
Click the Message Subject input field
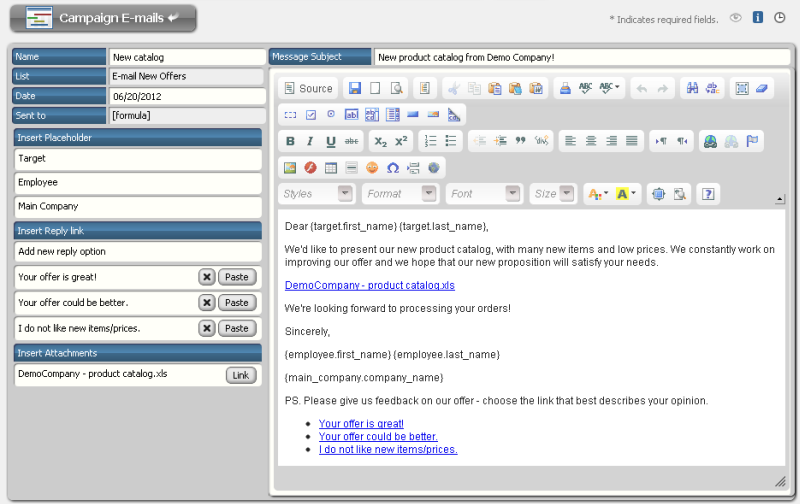(x=582, y=58)
